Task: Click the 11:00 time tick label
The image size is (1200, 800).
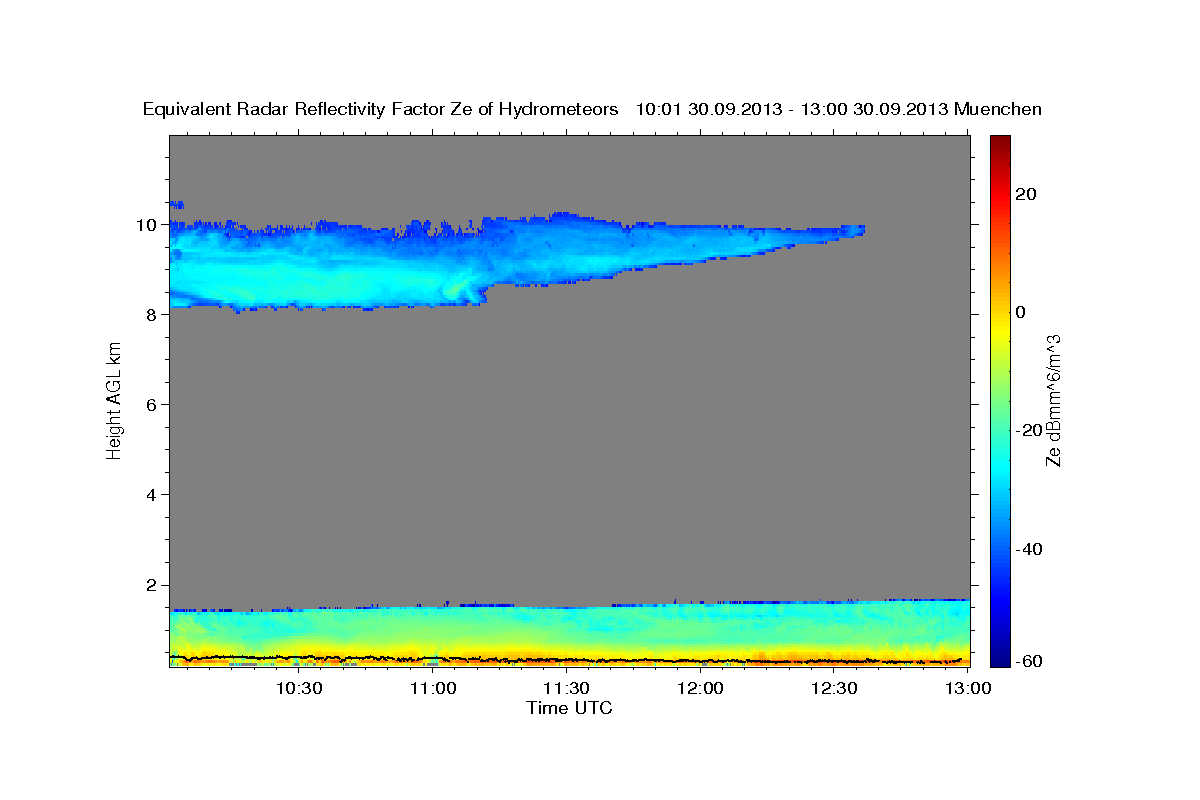Action: pos(433,689)
